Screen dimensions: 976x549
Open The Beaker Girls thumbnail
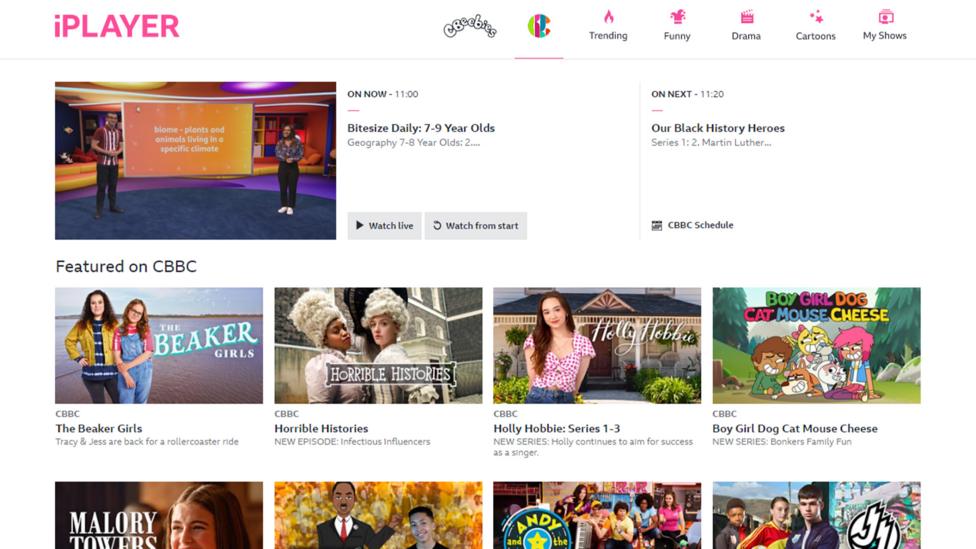(x=159, y=346)
